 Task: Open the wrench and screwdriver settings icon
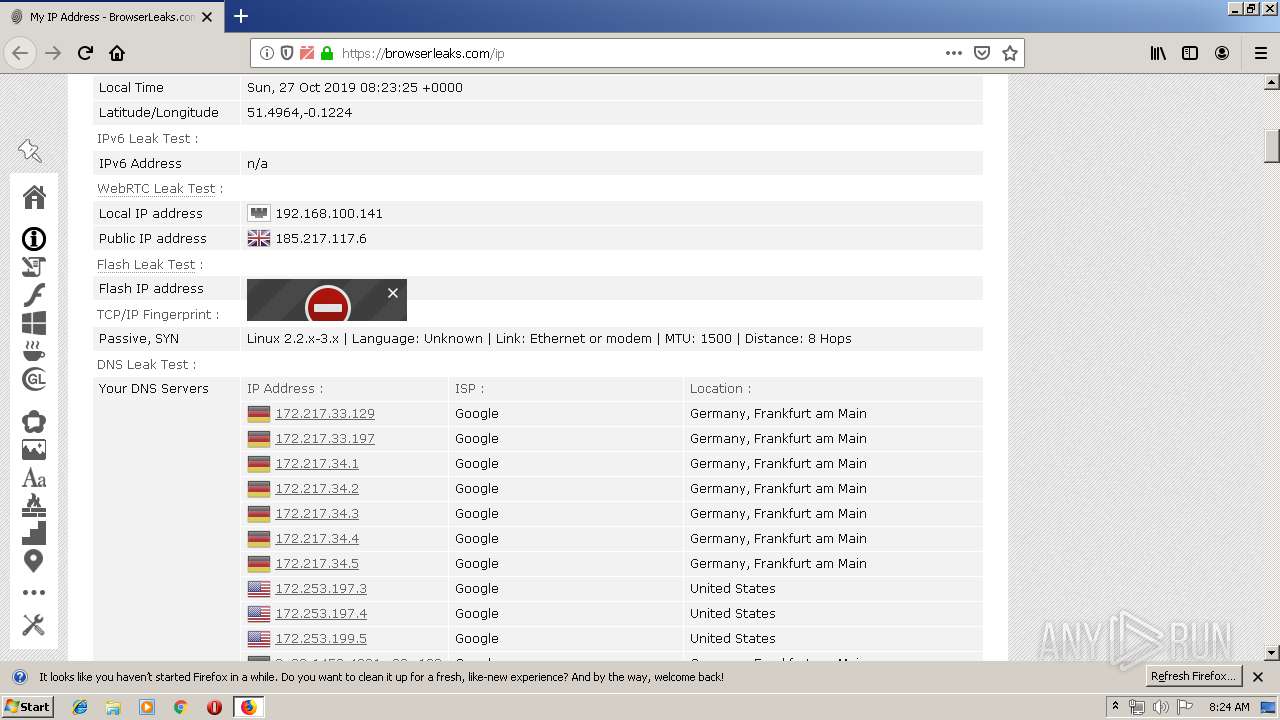click(x=34, y=625)
